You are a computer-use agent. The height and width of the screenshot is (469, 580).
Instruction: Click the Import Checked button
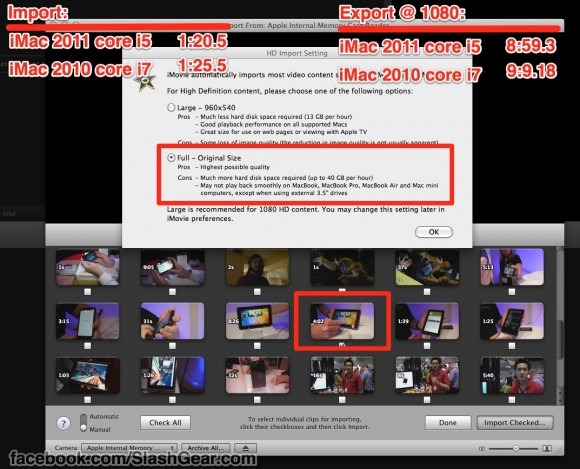point(515,422)
